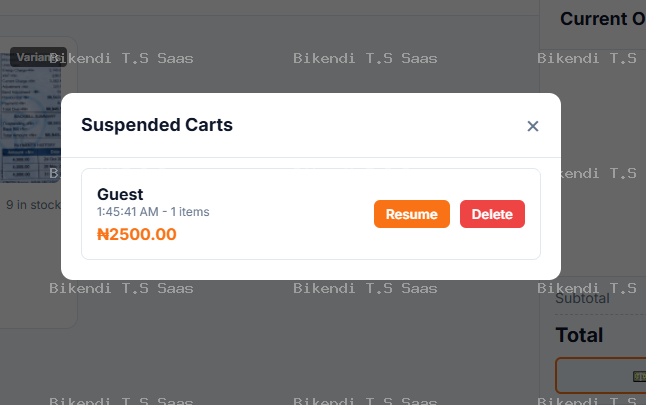Select the Guest cart name

(x=120, y=194)
